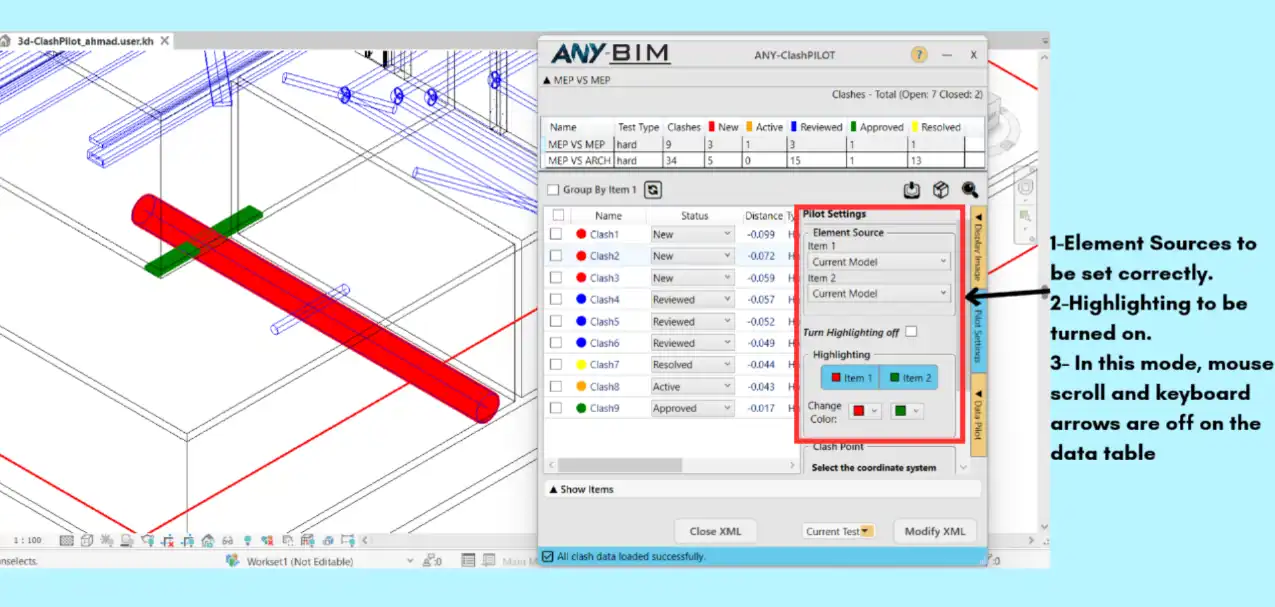Image resolution: width=1275 pixels, height=607 pixels.
Task: Click the magnifier search icon in ClashPILOT
Action: (970, 189)
